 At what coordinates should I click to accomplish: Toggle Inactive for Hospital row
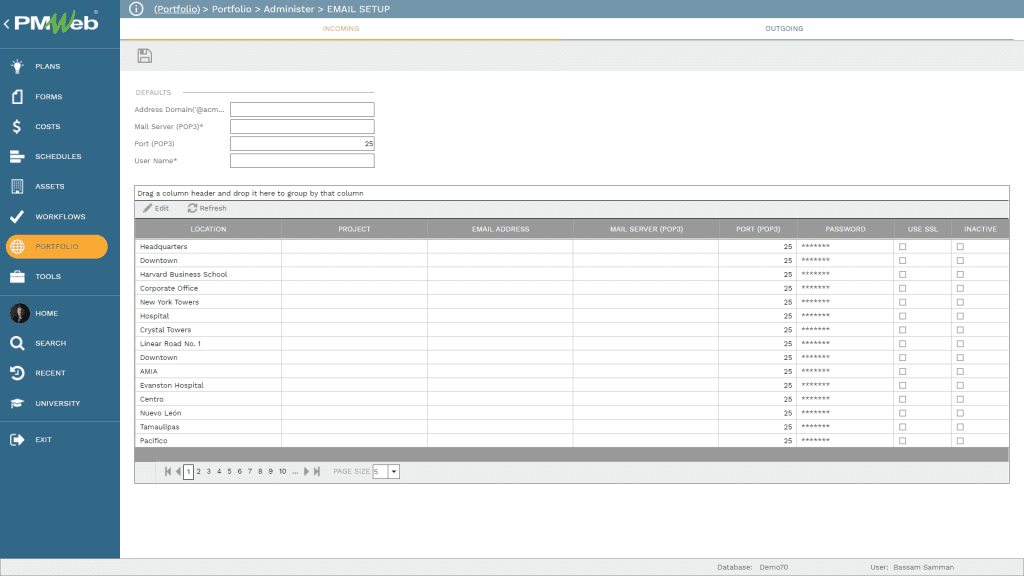(x=960, y=316)
